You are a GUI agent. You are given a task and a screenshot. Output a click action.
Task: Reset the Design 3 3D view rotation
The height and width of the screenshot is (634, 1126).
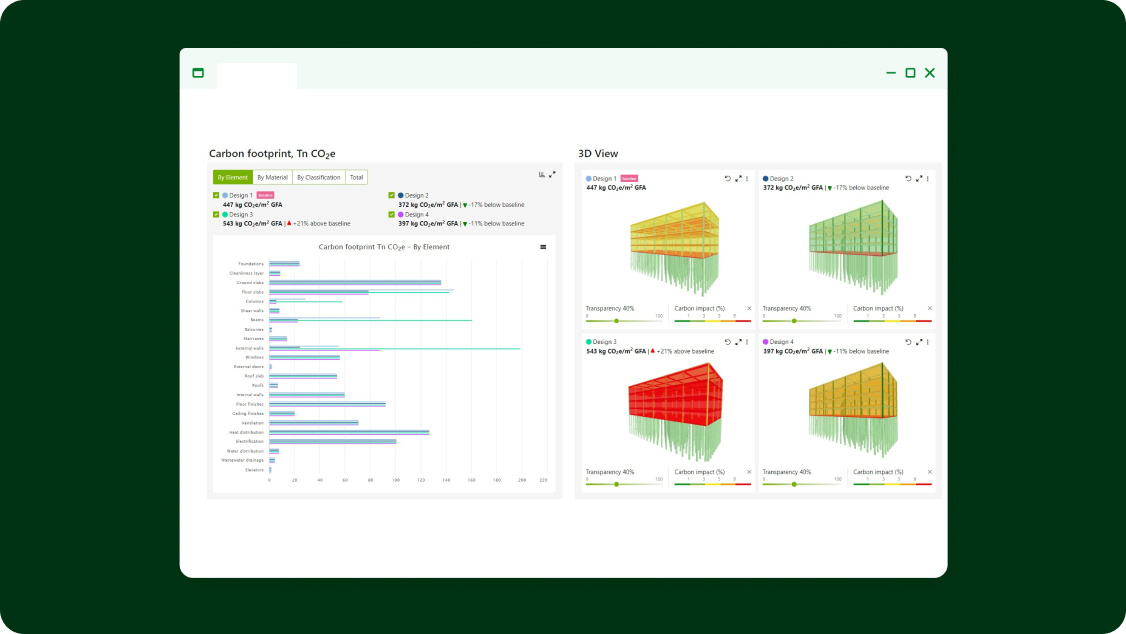(x=728, y=342)
